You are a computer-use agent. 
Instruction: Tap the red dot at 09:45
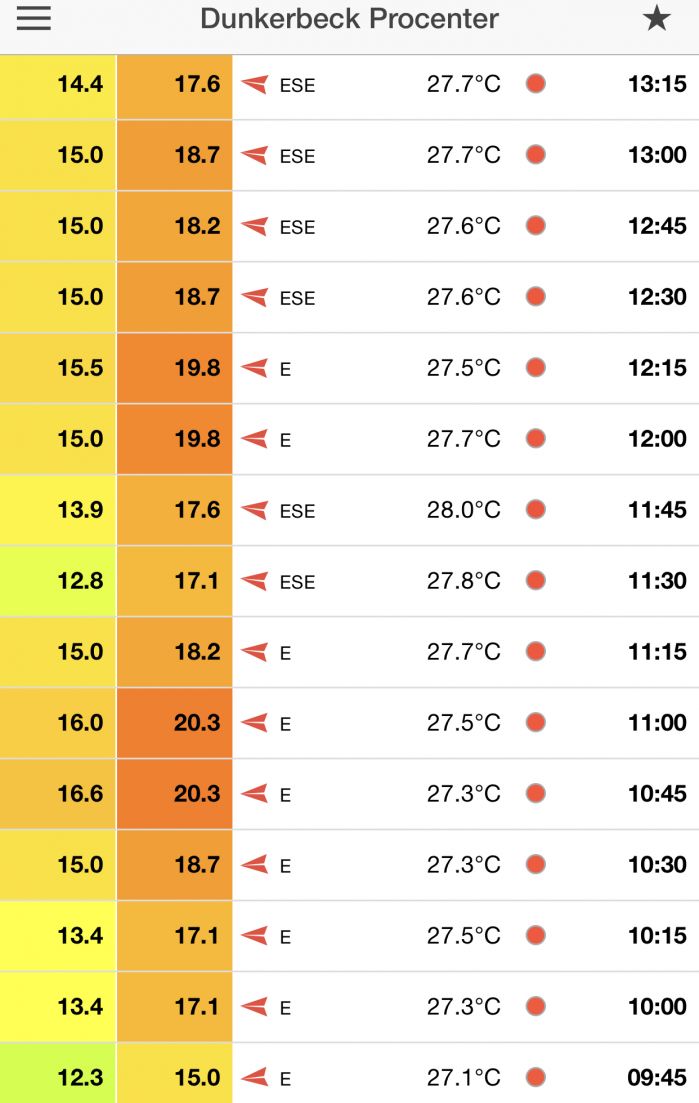pos(536,1078)
